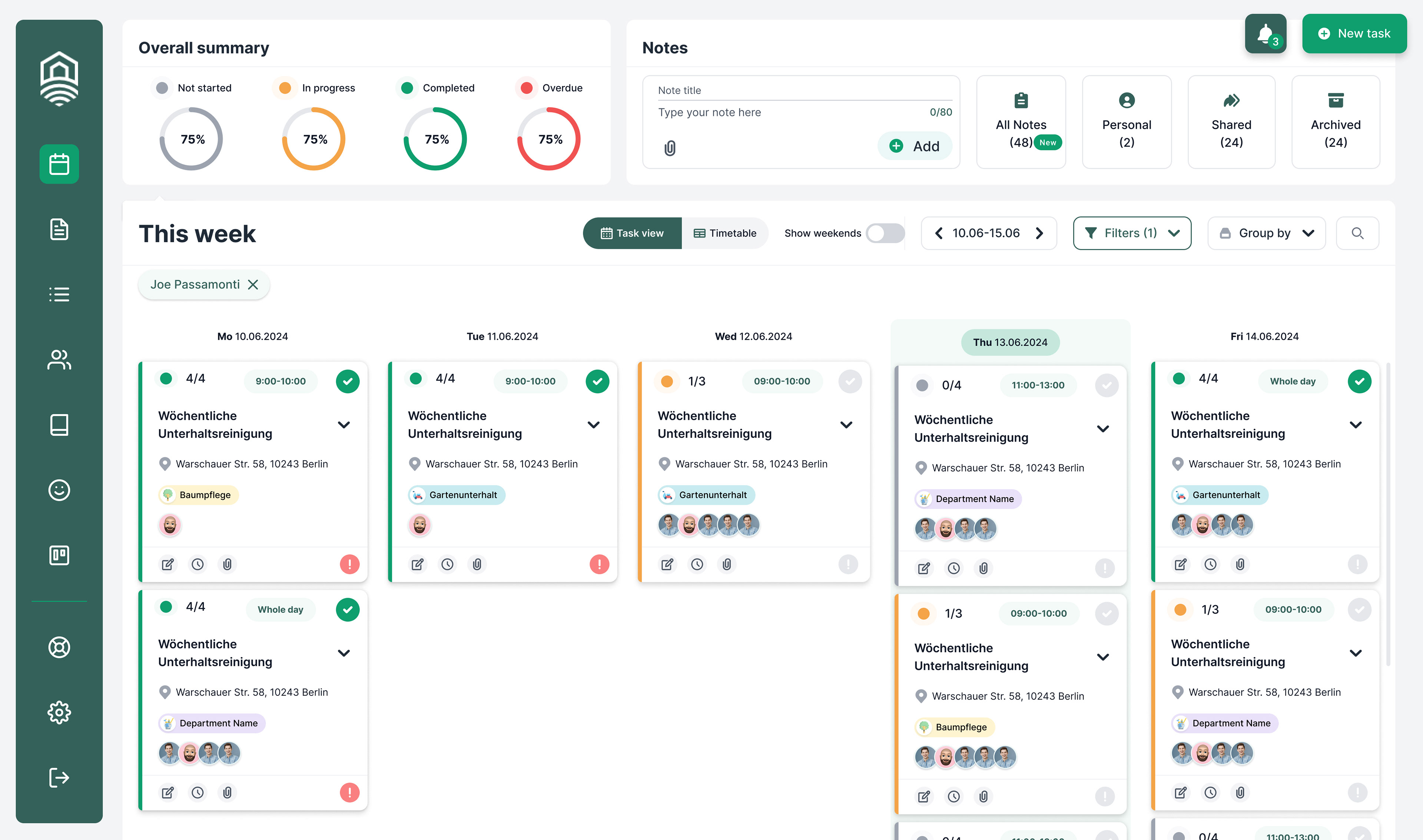Open the users page in sidebar
1423x840 pixels.
point(59,359)
